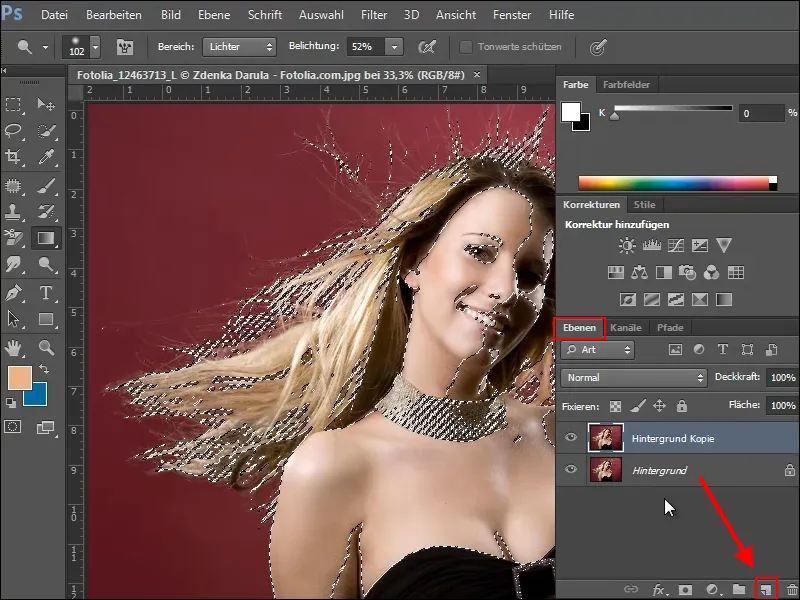Screen dimensions: 800x600
Task: Open the tool preset picker arrow
Action: click(x=45, y=47)
